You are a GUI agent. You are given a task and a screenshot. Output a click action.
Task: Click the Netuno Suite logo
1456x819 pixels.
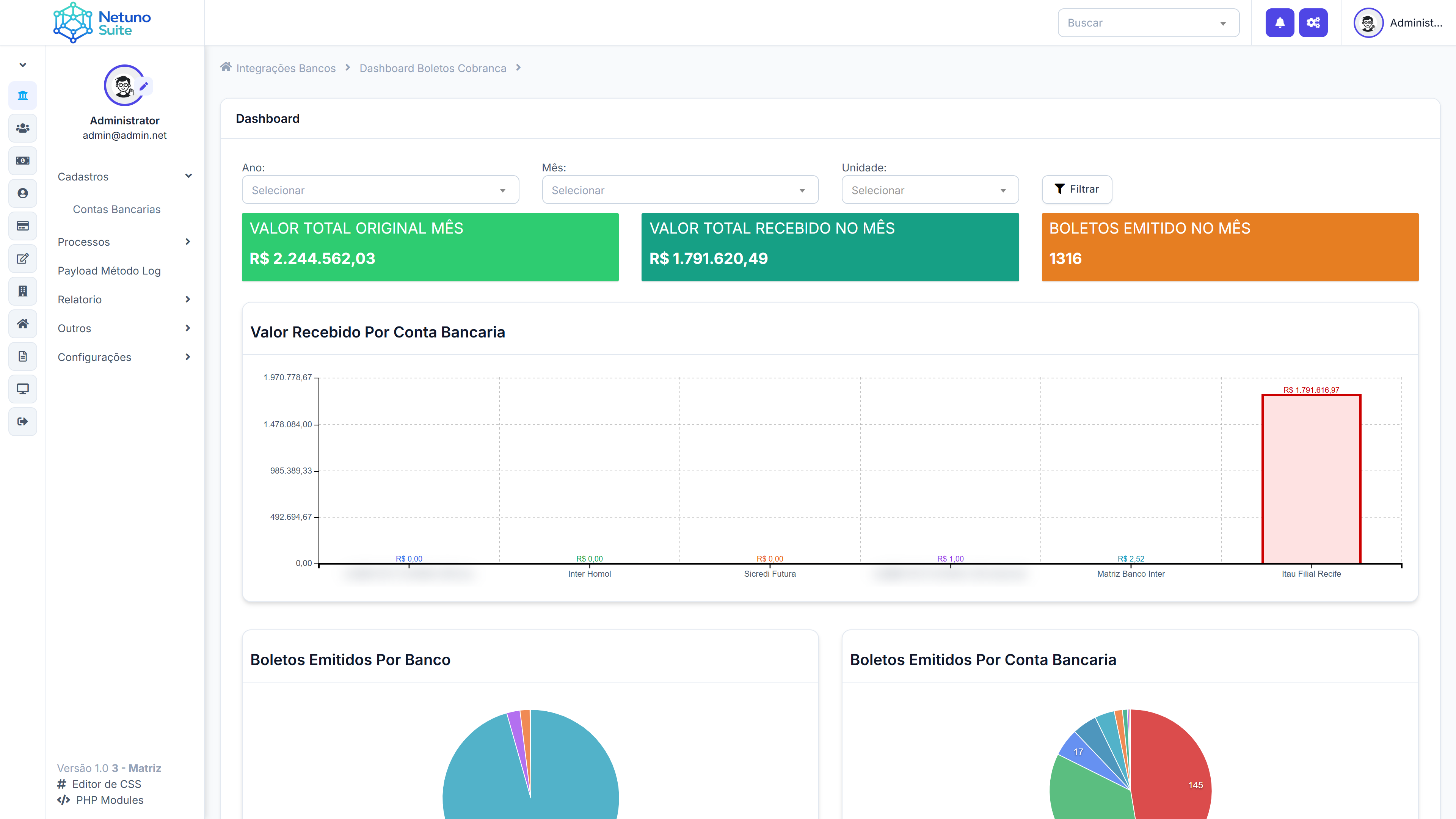coord(102,23)
